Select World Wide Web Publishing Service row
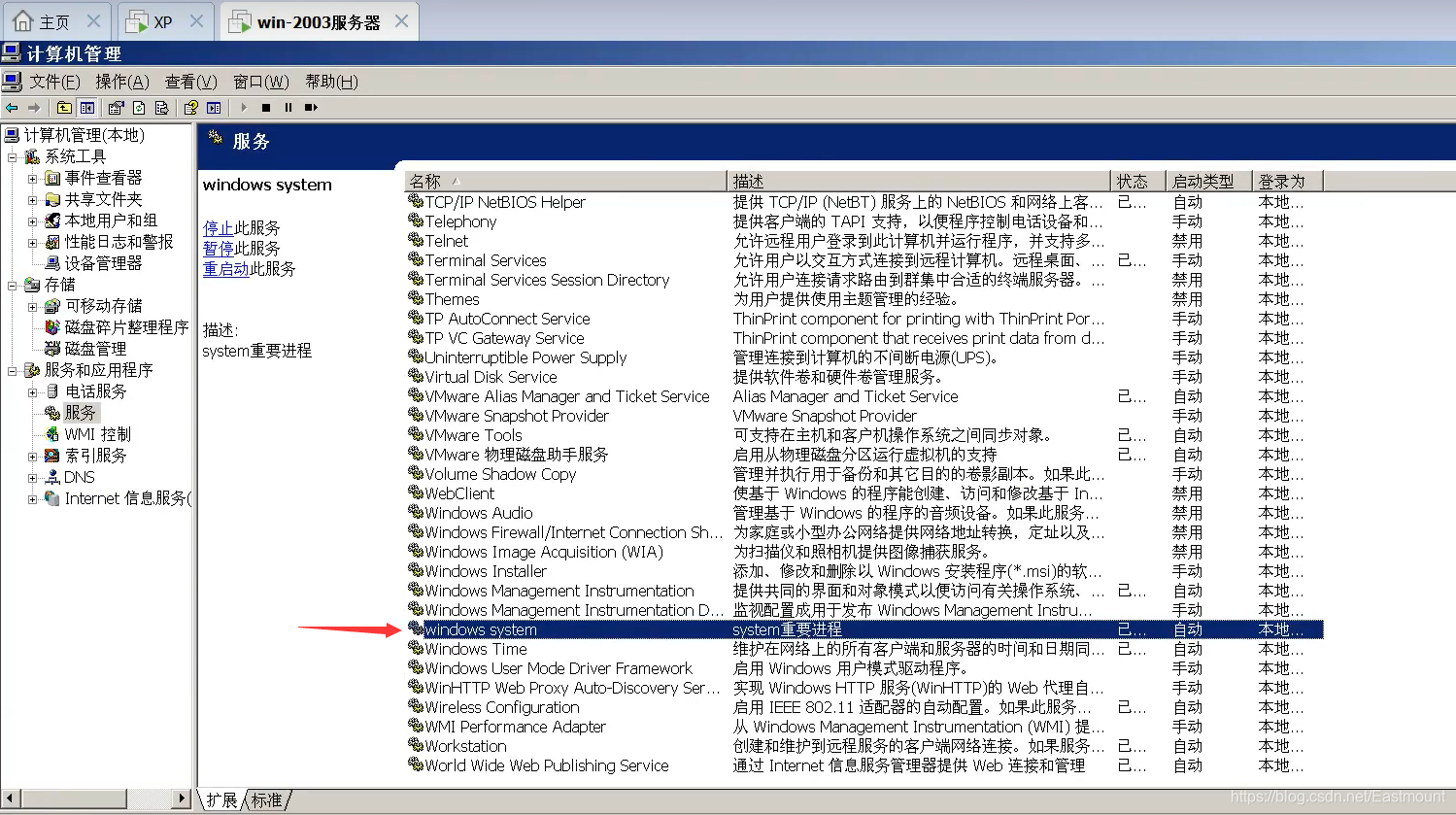The image size is (1456, 815). point(864,765)
